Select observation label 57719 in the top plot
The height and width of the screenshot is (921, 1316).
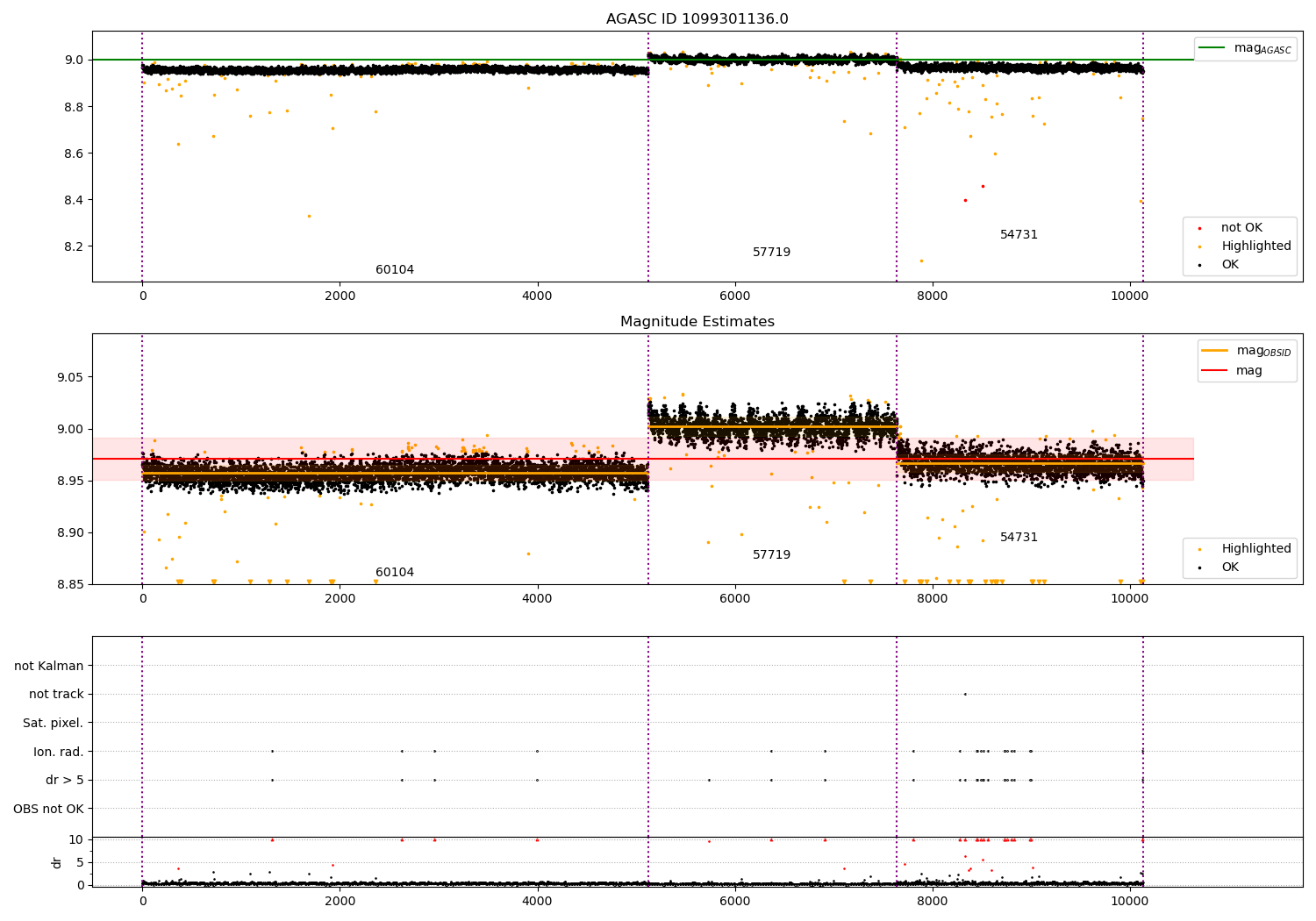771,253
